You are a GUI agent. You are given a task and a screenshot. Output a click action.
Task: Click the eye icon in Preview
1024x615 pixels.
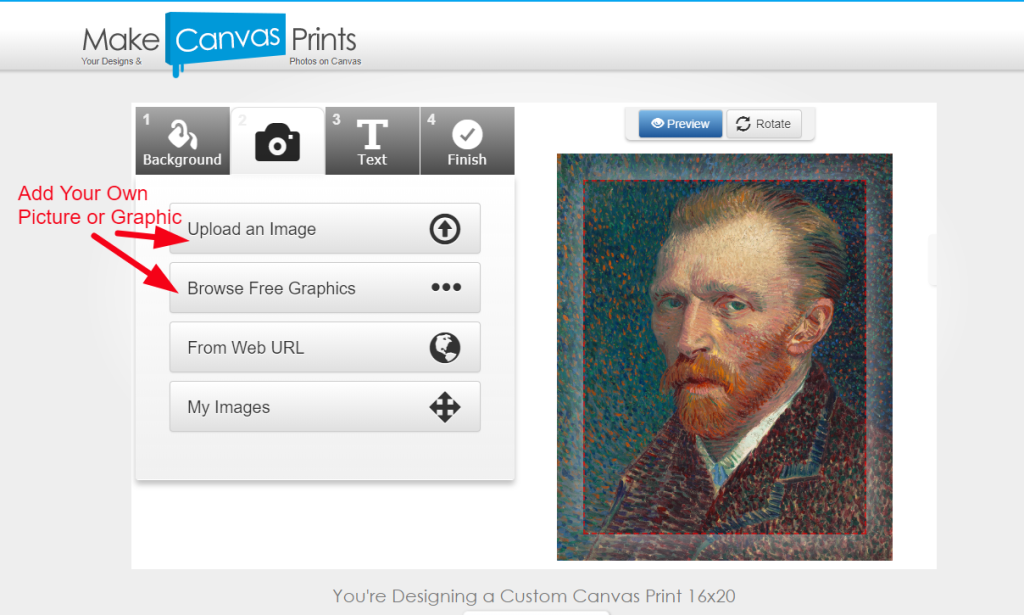click(x=657, y=124)
